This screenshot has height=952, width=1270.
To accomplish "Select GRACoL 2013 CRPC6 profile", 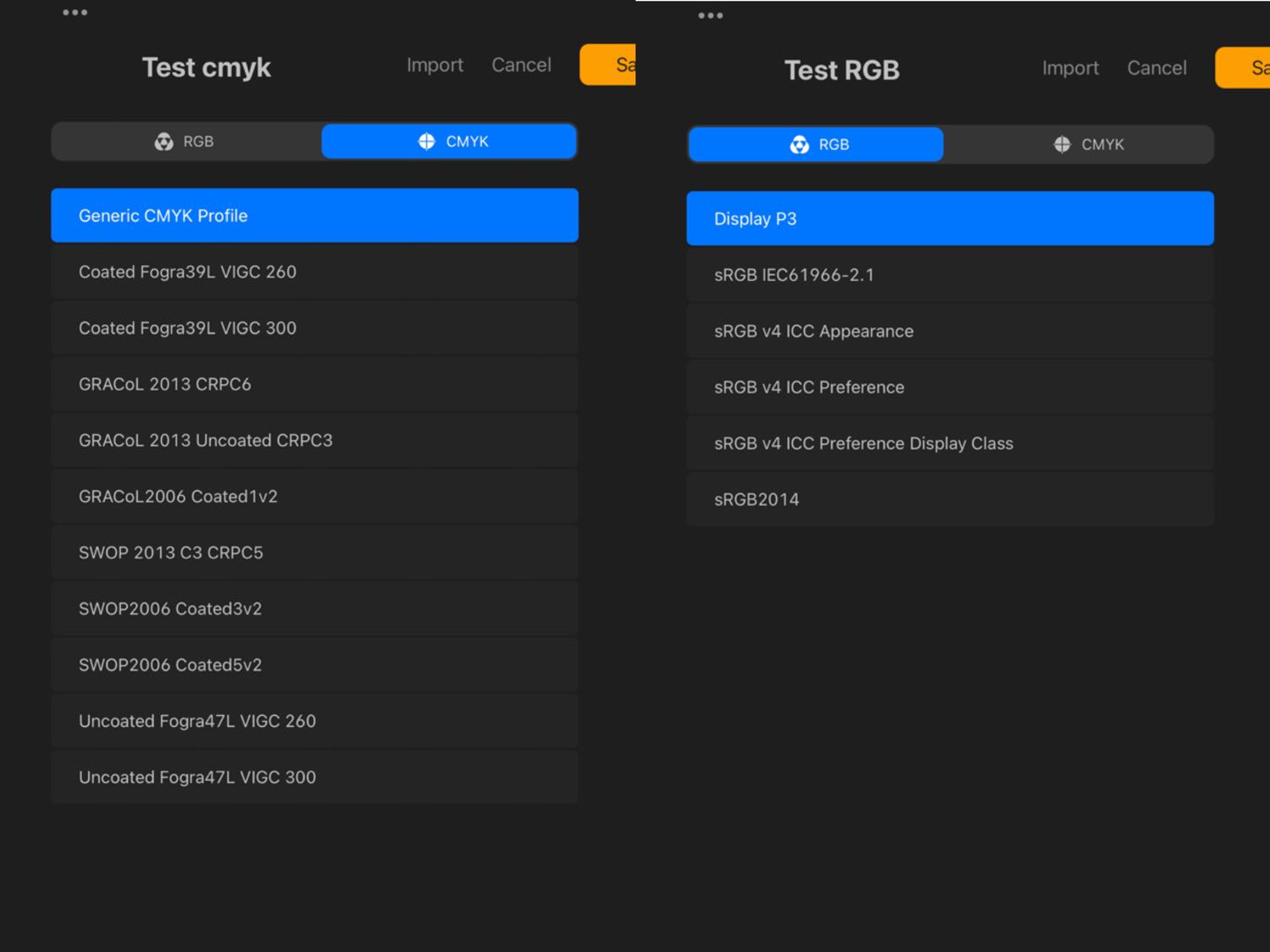I will (x=315, y=384).
